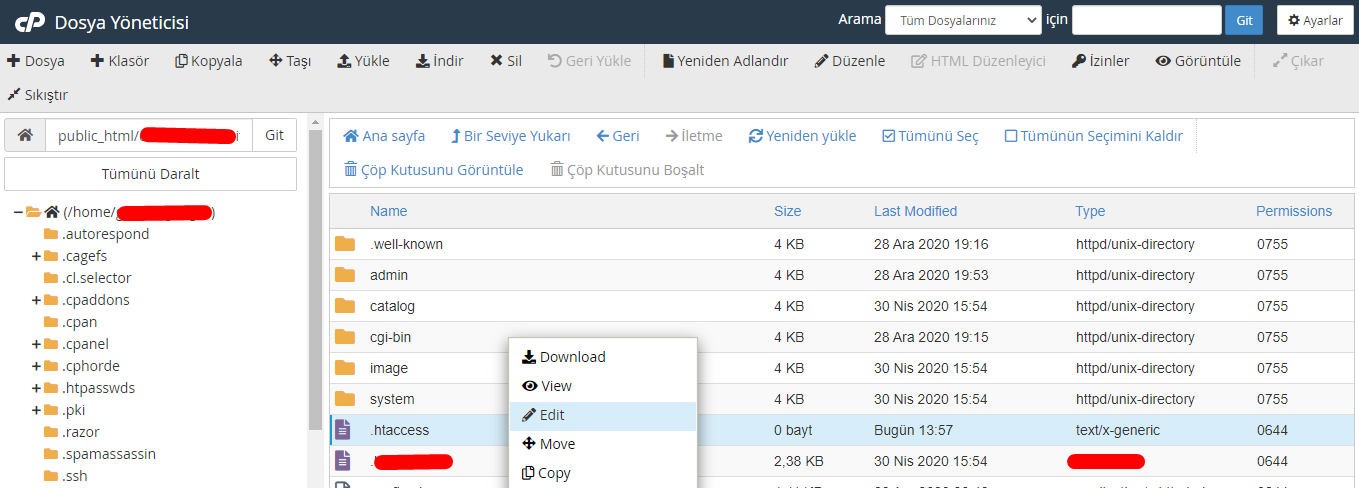Select .ssh in folder tree
The height and width of the screenshot is (488, 1359).
coord(75,476)
